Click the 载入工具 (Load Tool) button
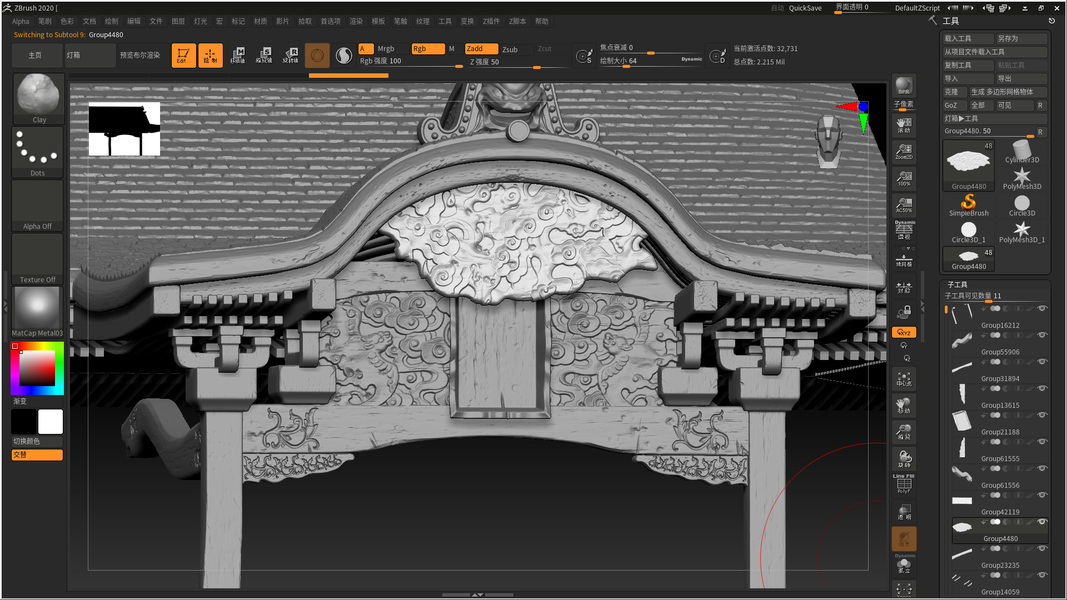The height and width of the screenshot is (600, 1067). coord(968,39)
